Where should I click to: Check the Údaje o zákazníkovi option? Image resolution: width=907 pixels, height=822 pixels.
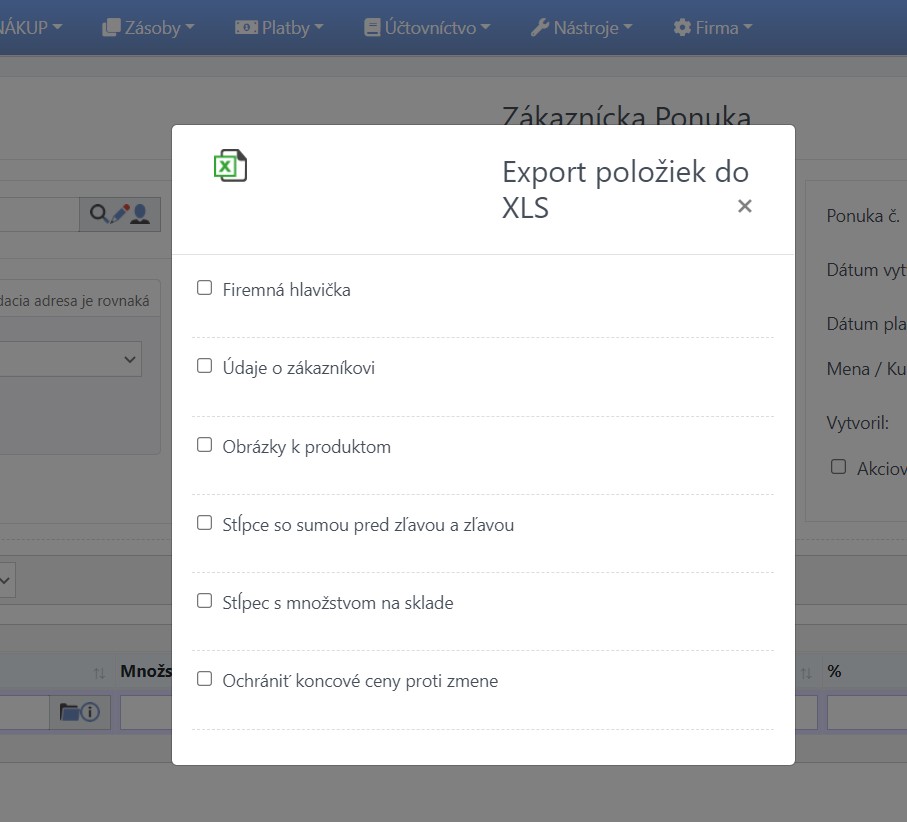pyautogui.click(x=204, y=366)
